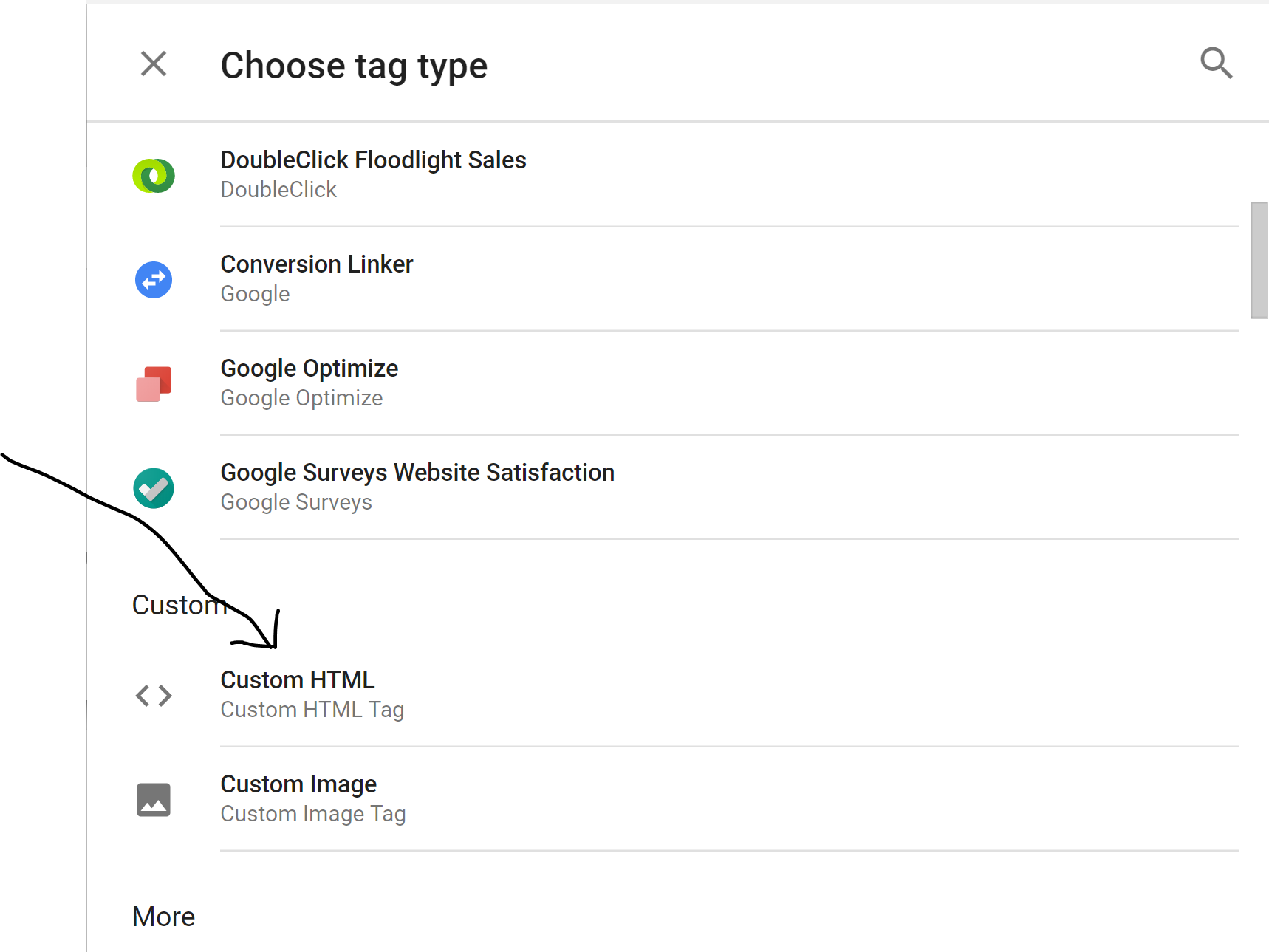
Task: Click the Custom HTML code brackets icon
Action: click(154, 696)
